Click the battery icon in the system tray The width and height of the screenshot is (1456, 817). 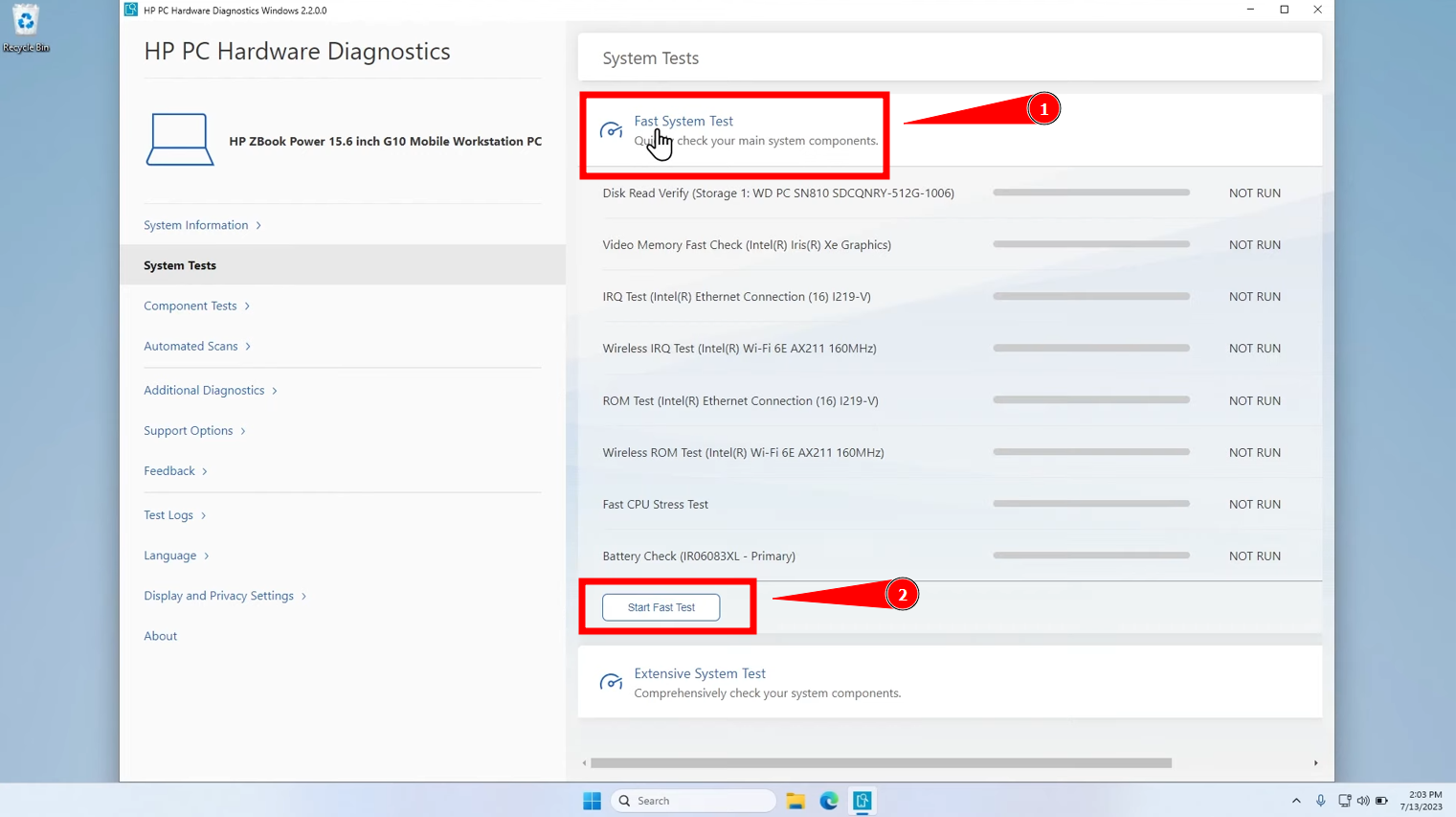(1382, 801)
